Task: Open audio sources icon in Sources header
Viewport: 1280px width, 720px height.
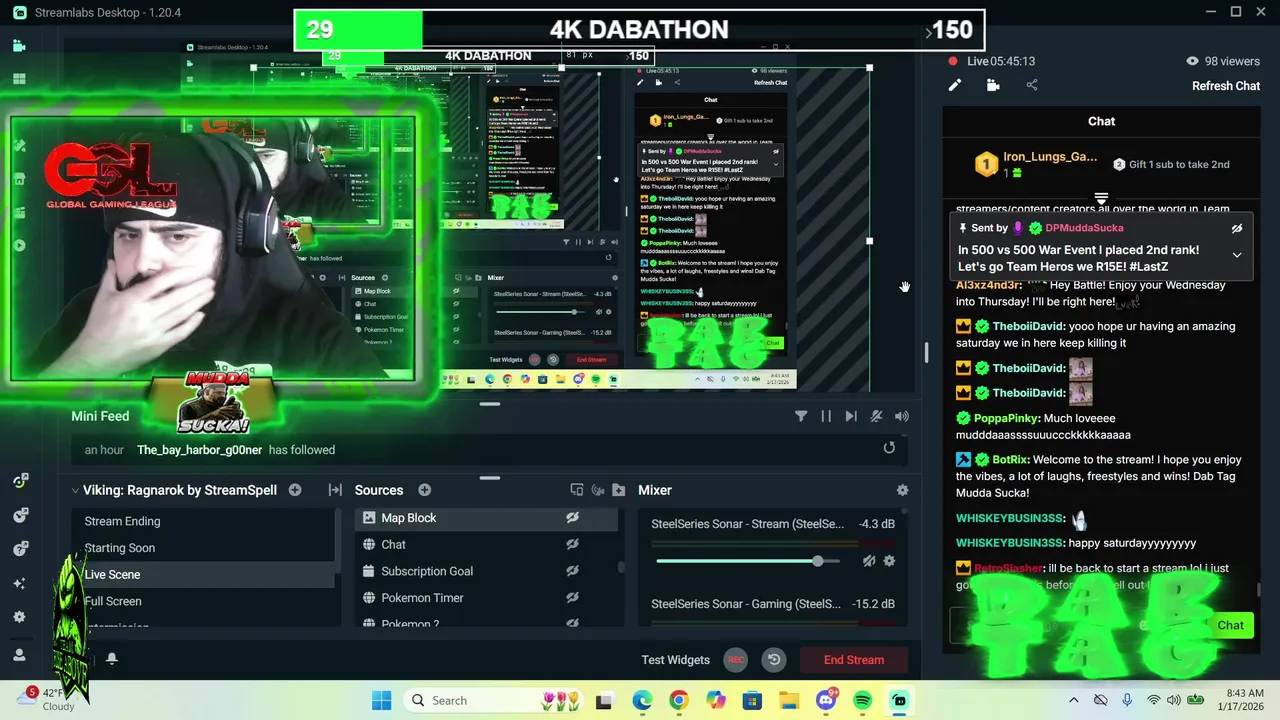Action: tap(598, 490)
